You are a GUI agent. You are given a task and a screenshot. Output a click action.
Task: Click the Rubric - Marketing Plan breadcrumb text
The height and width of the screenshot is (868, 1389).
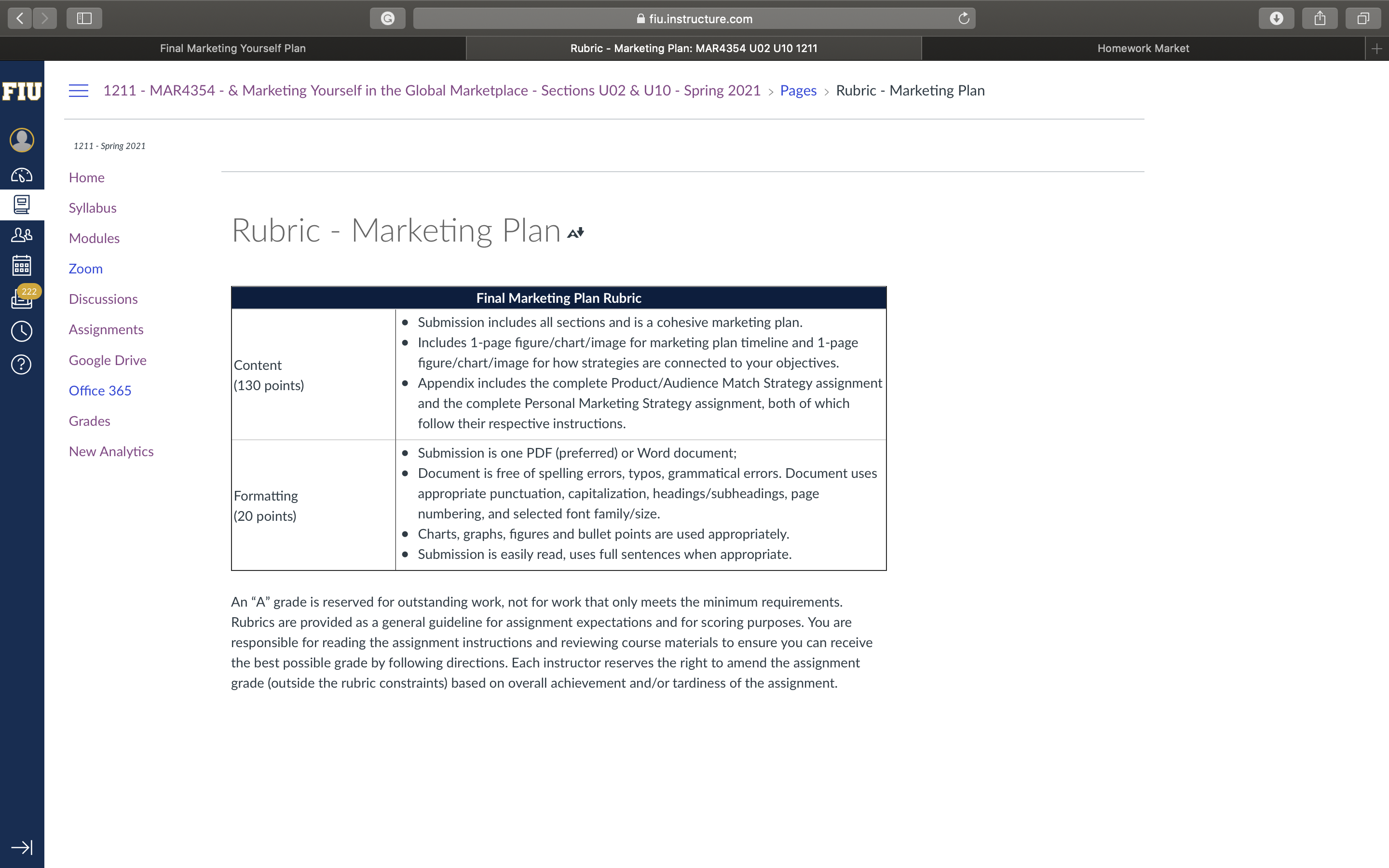(910, 91)
